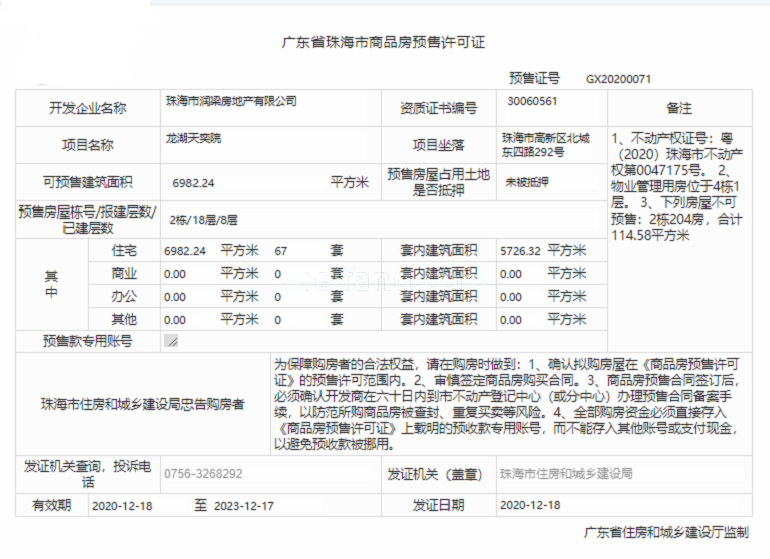Click the 项目坐落 label
This screenshot has height=559, width=770.
click(x=438, y=145)
